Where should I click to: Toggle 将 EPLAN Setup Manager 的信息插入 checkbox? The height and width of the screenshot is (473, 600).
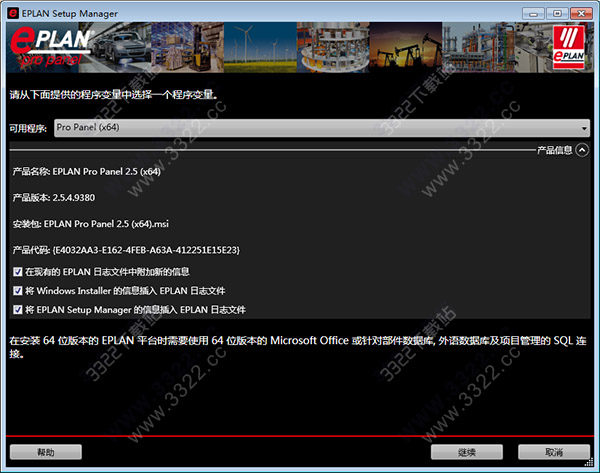click(x=18, y=310)
